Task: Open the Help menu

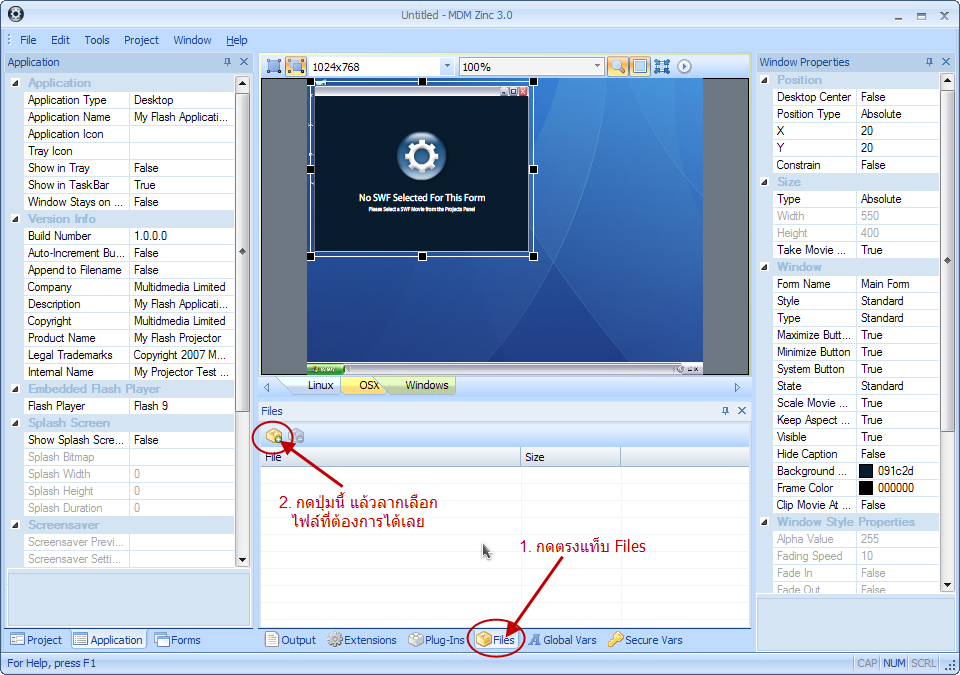Action: [237, 40]
